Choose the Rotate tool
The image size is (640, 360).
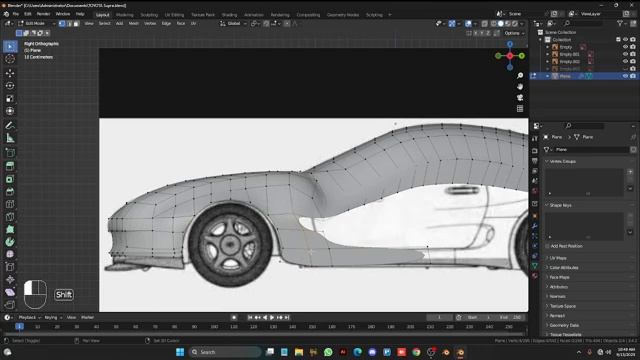[10, 86]
